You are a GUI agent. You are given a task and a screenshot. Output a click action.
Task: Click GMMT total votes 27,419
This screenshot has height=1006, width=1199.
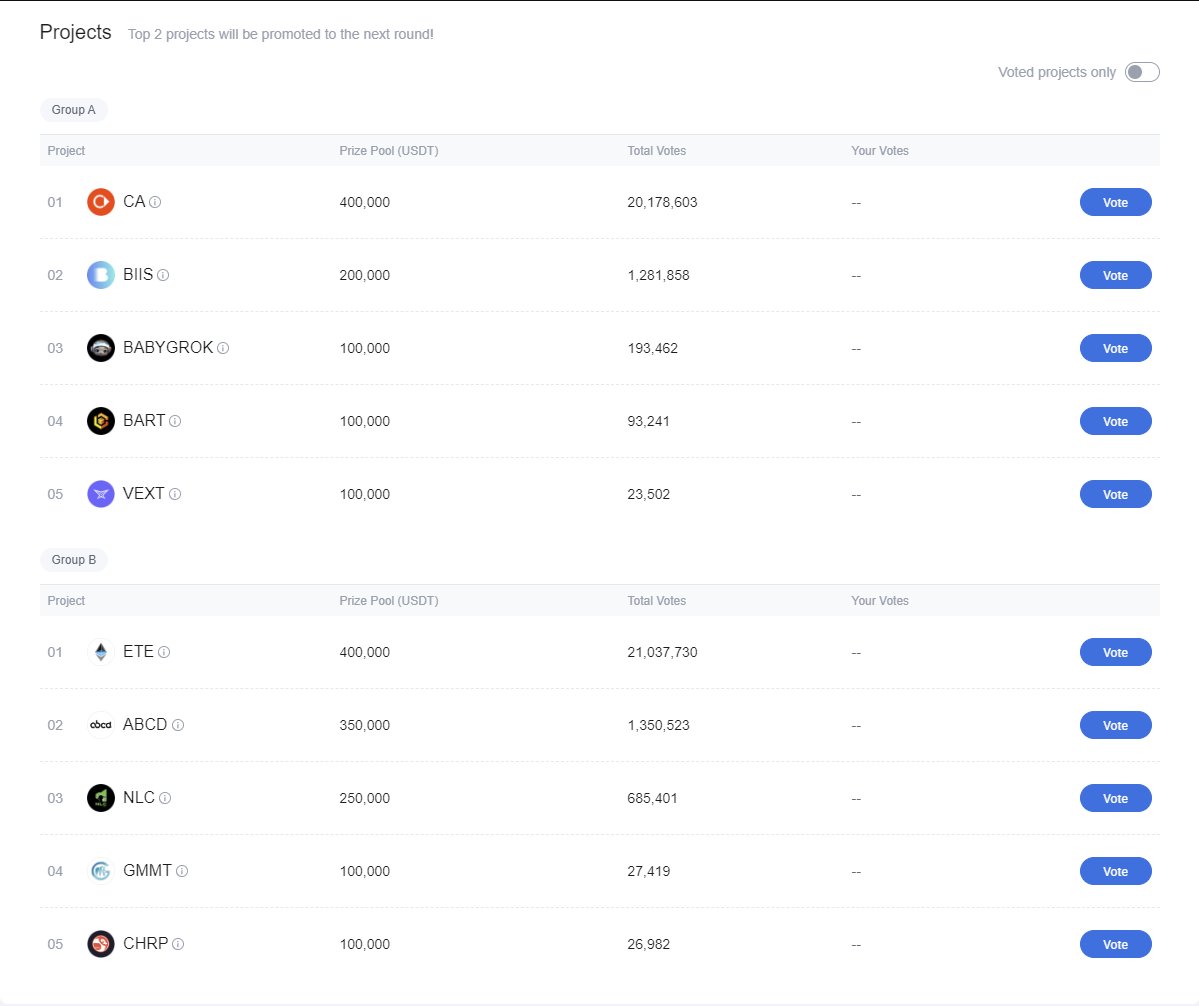[648, 871]
